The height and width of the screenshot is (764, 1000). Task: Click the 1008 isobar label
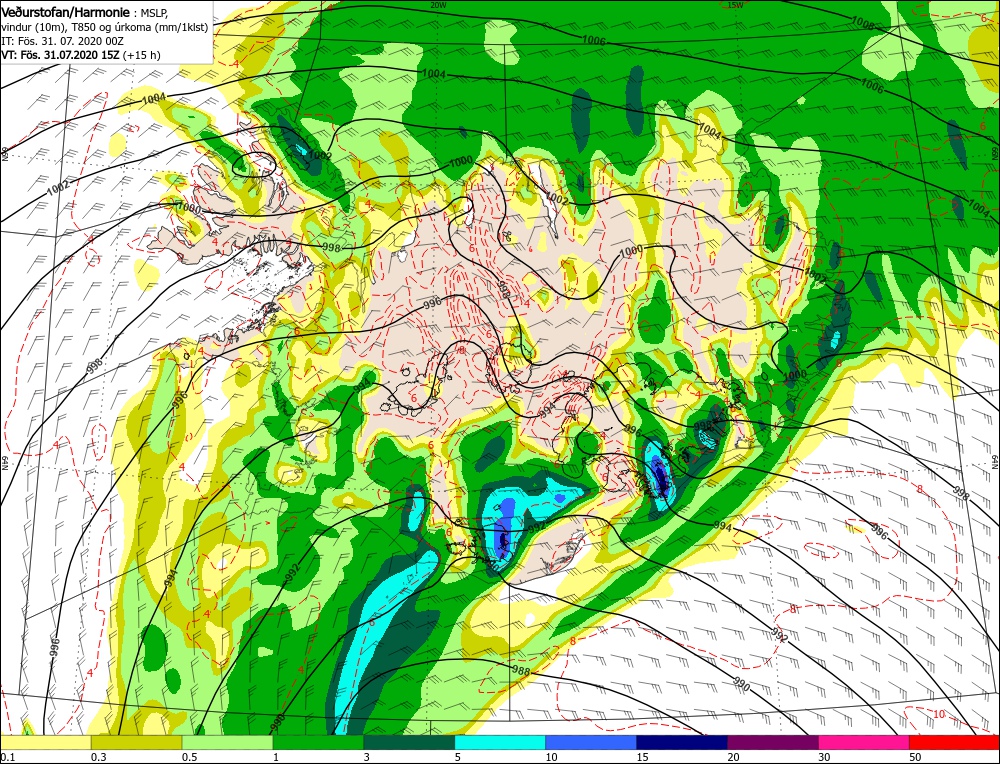tap(862, 24)
